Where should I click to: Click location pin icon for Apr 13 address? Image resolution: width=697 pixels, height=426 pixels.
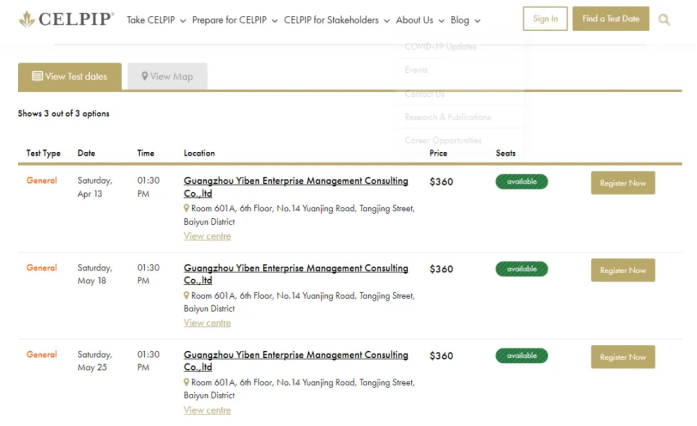click(186, 208)
